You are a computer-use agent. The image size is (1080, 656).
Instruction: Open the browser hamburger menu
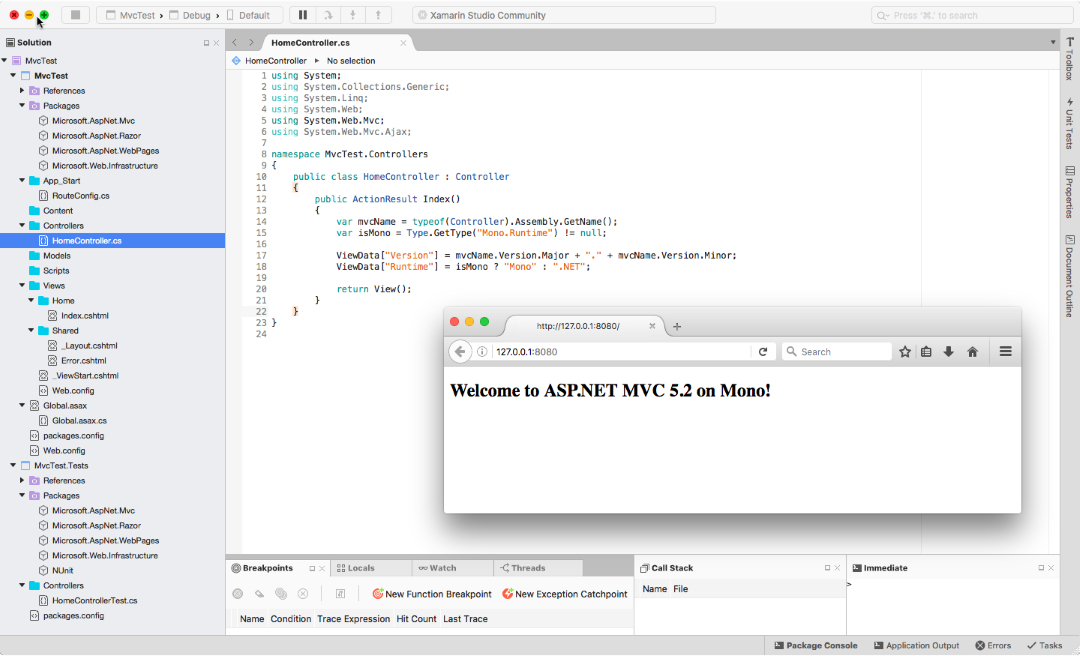click(x=1006, y=351)
